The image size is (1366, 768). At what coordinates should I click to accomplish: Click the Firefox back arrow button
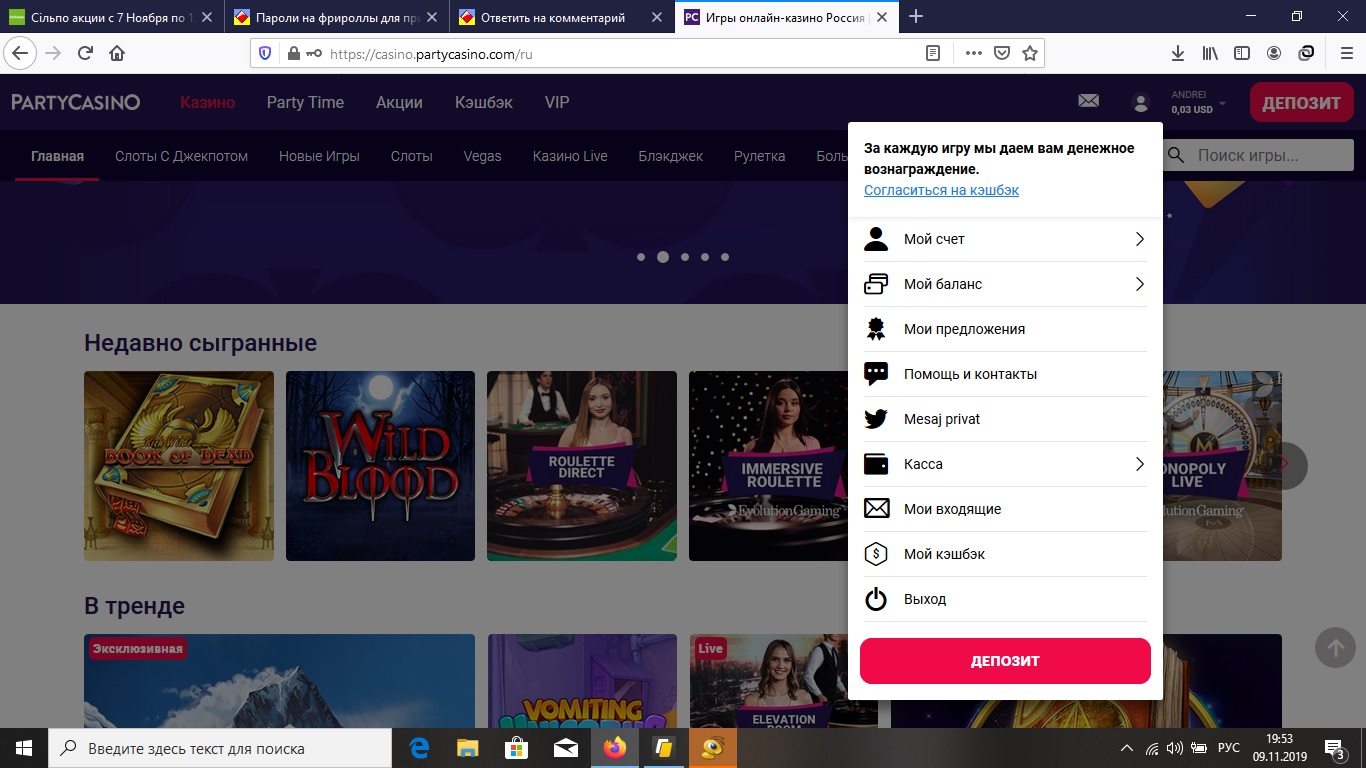[x=21, y=53]
